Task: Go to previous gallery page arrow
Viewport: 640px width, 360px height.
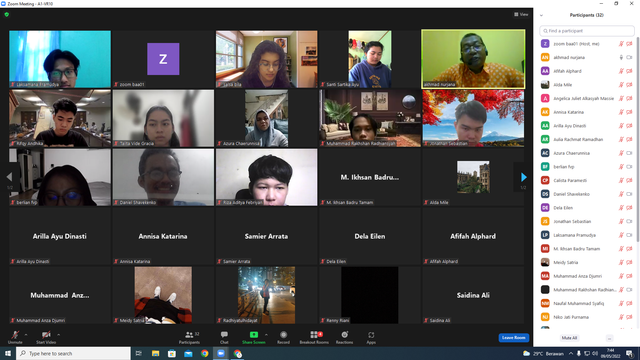Action: coord(9,177)
